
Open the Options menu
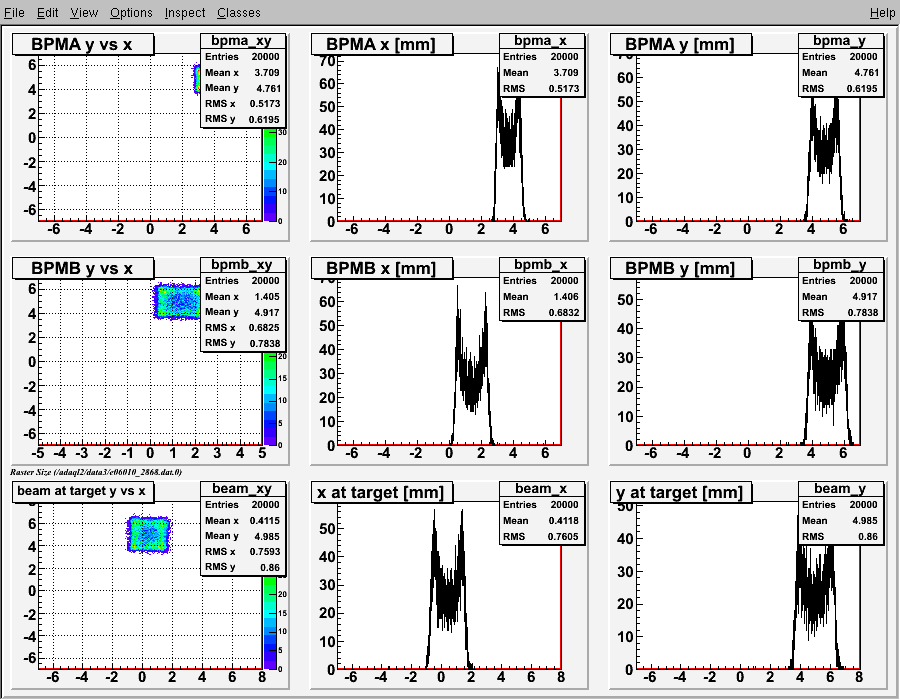pos(131,12)
